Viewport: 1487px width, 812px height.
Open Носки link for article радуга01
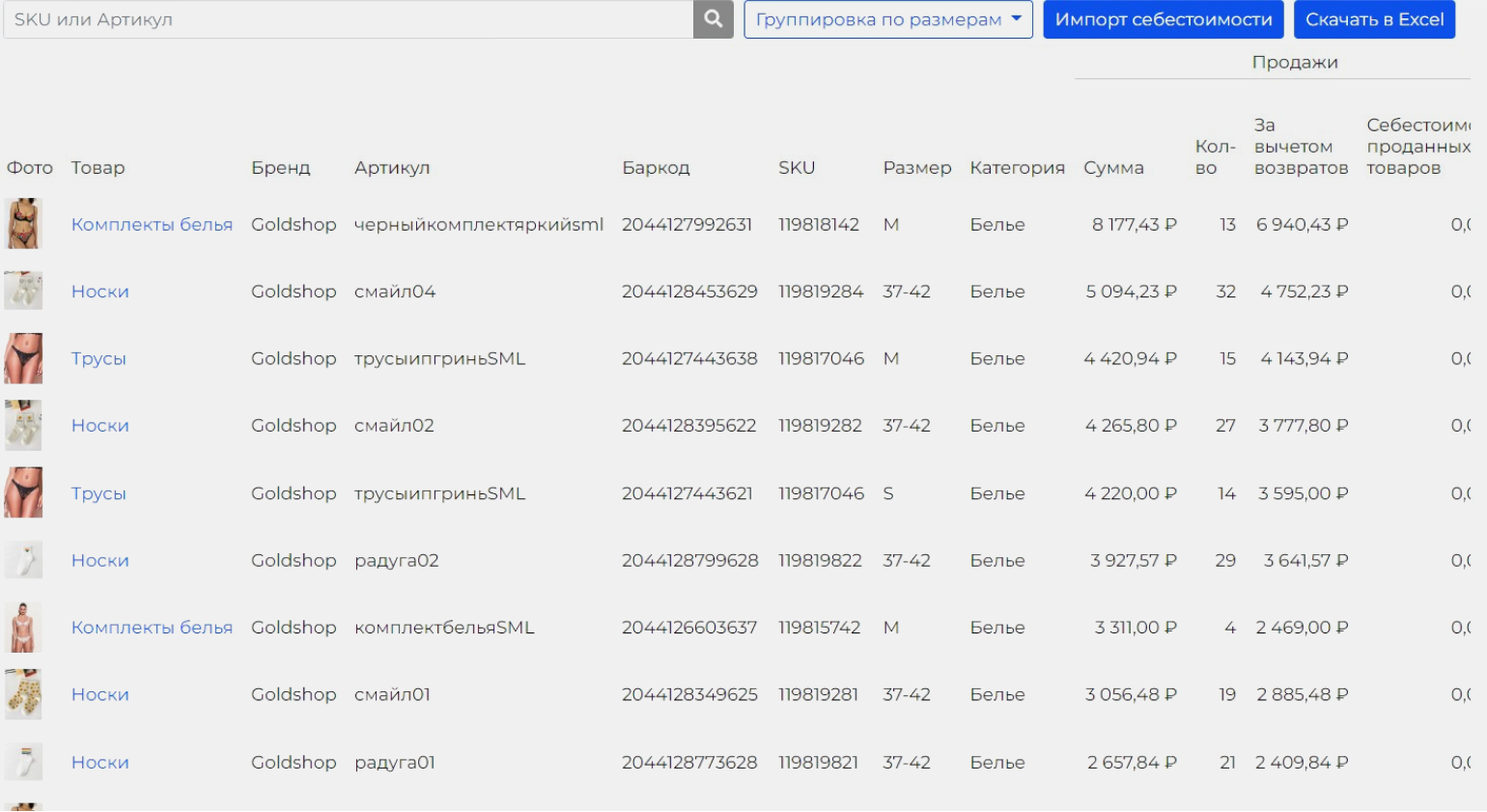click(99, 763)
